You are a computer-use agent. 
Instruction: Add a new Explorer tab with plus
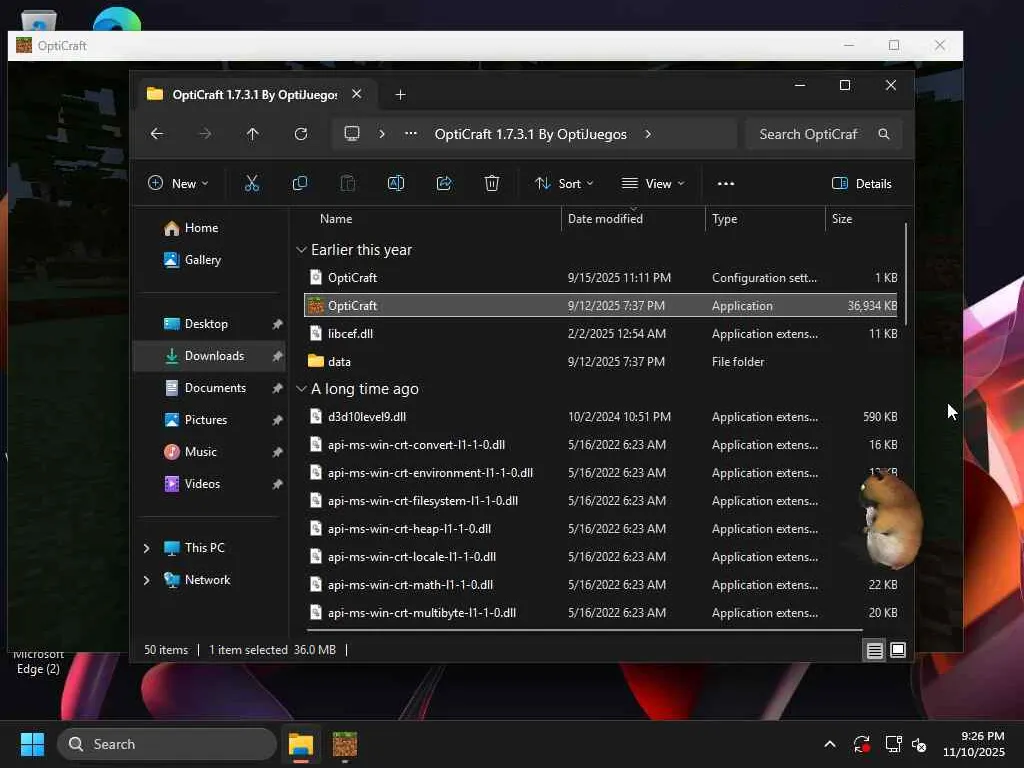coord(400,95)
